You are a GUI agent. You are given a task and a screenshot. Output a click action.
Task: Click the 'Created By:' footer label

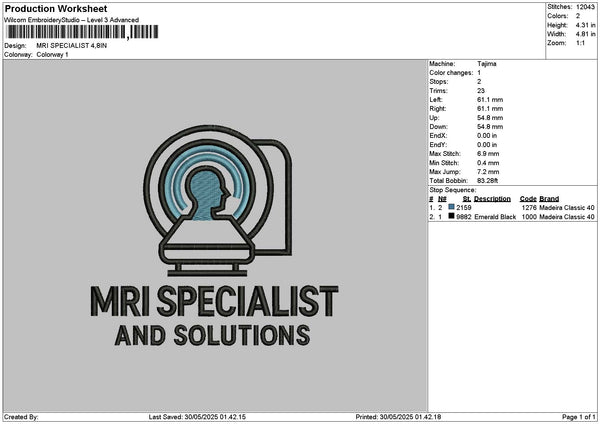click(x=21, y=417)
